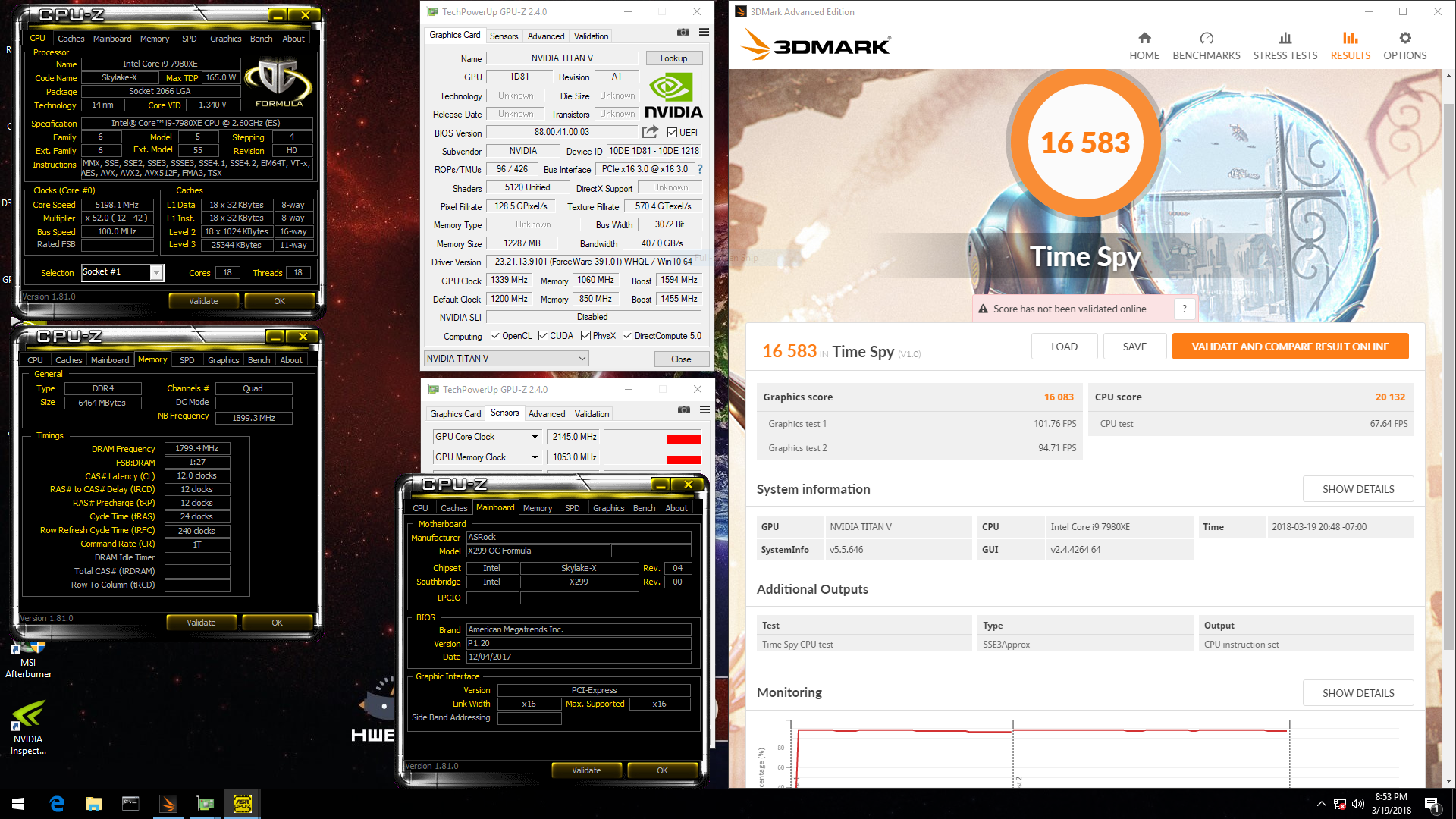Open 3DMark RESULTS section
This screenshot has width=1456, height=819.
point(1351,46)
